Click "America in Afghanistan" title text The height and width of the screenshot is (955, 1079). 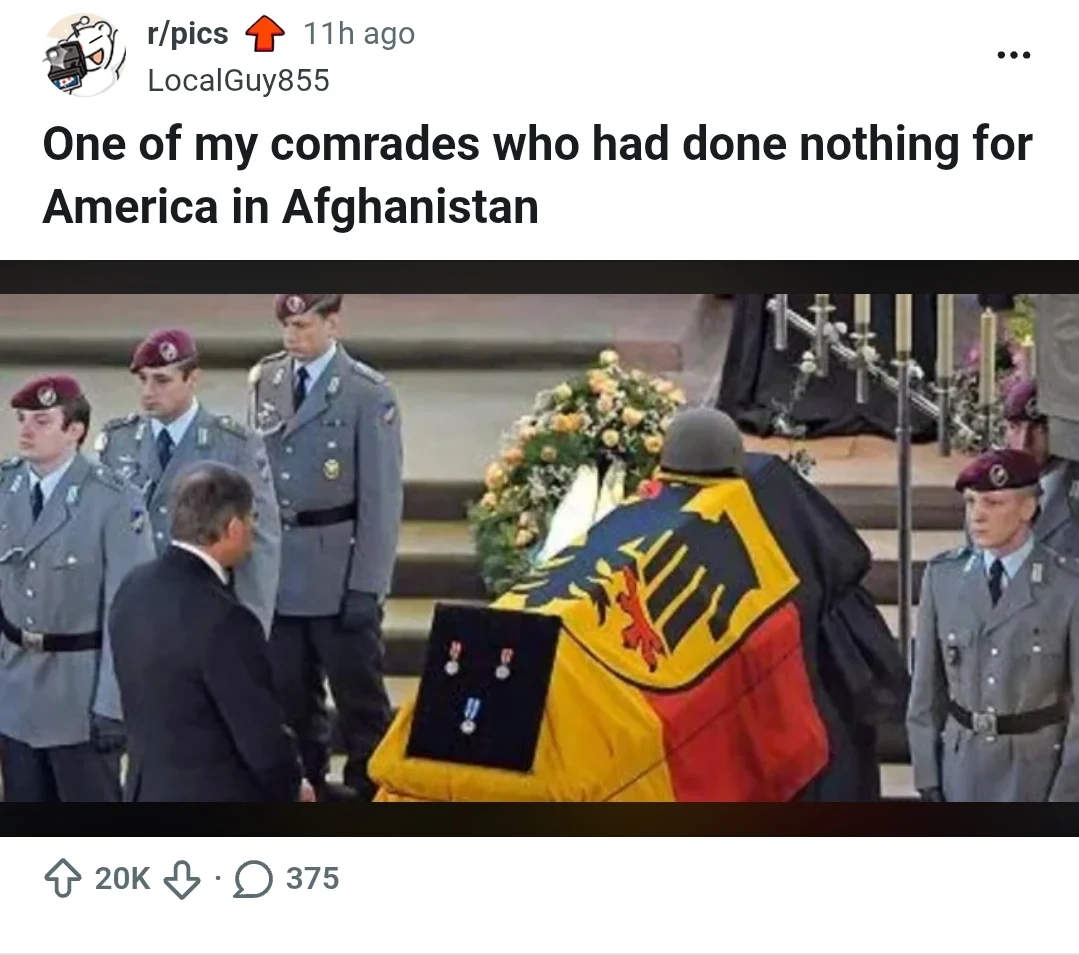point(290,206)
